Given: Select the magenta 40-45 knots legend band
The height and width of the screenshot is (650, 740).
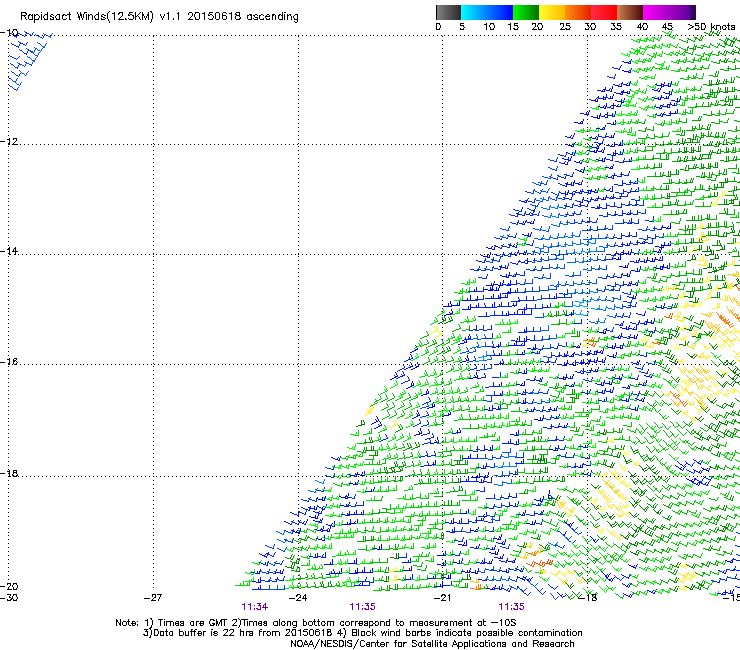Looking at the screenshot, I should pyautogui.click(x=656, y=12).
